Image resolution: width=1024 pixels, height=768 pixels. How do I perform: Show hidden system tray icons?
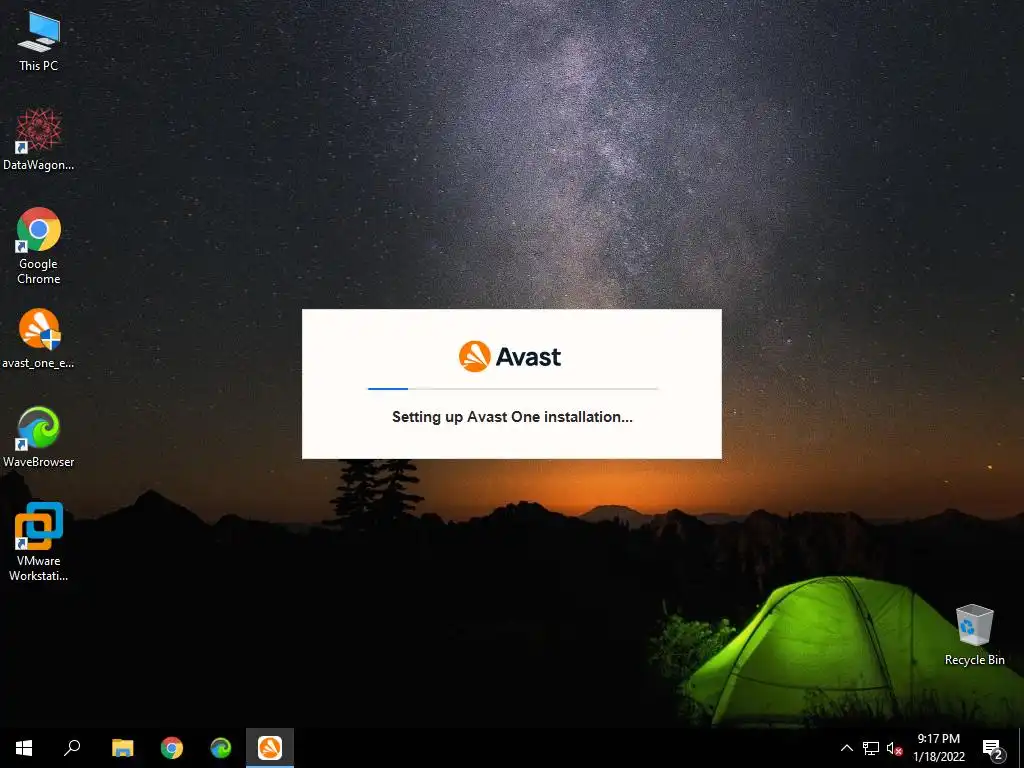846,748
